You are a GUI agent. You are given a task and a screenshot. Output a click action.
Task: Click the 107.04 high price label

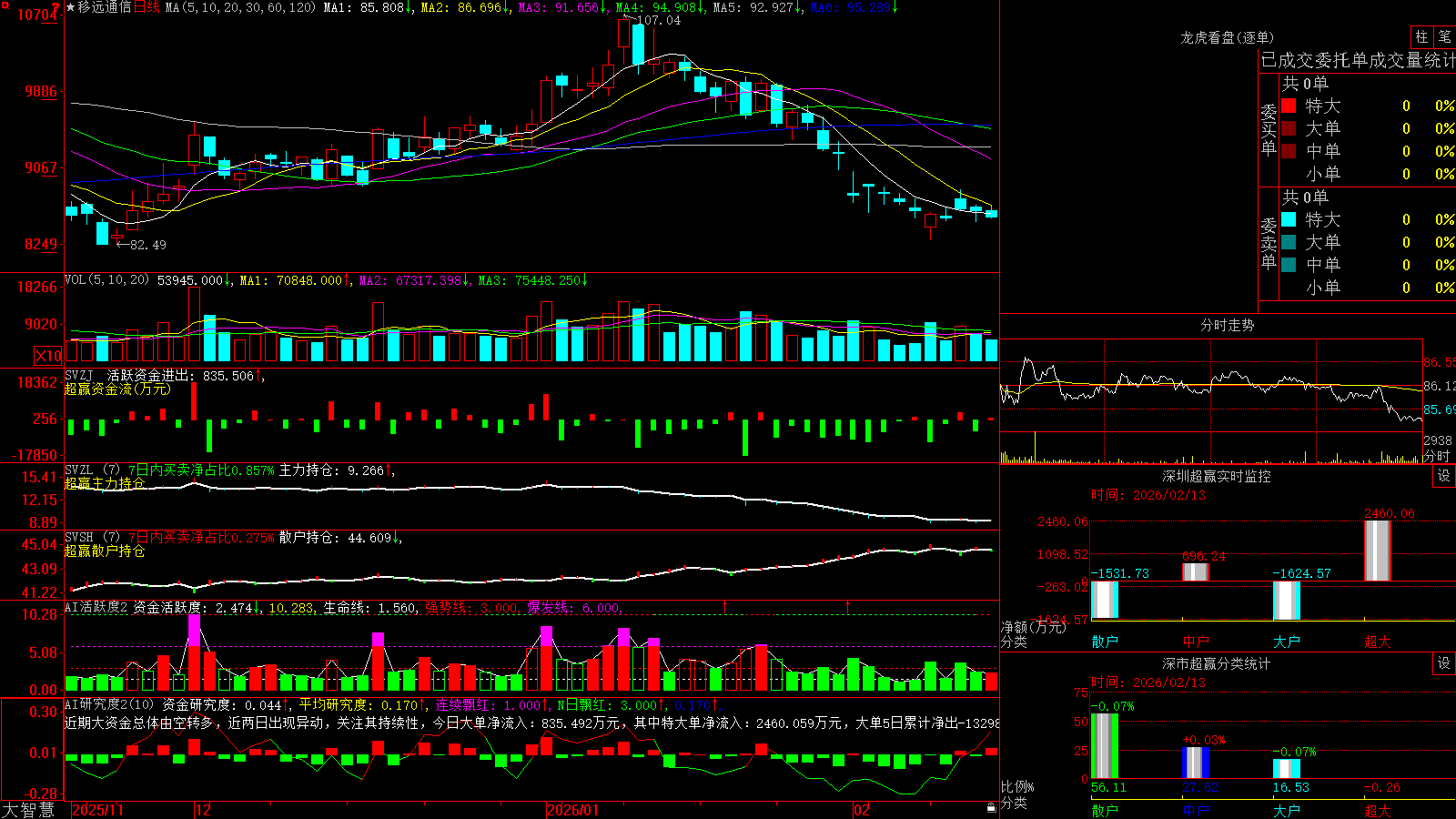click(659, 20)
